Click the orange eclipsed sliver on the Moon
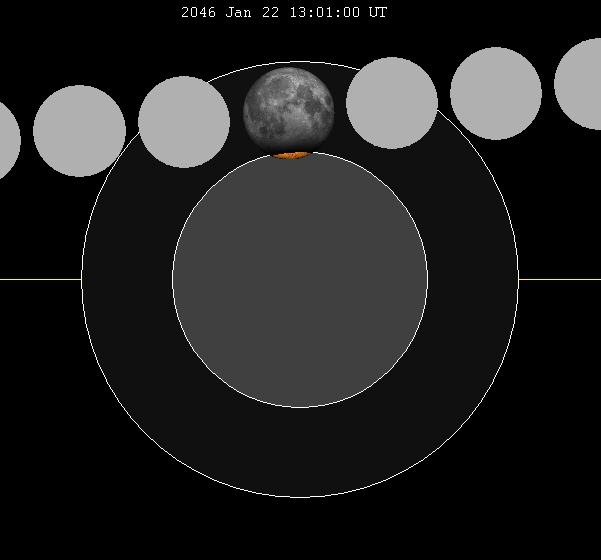This screenshot has height=560, width=601. pos(291,155)
